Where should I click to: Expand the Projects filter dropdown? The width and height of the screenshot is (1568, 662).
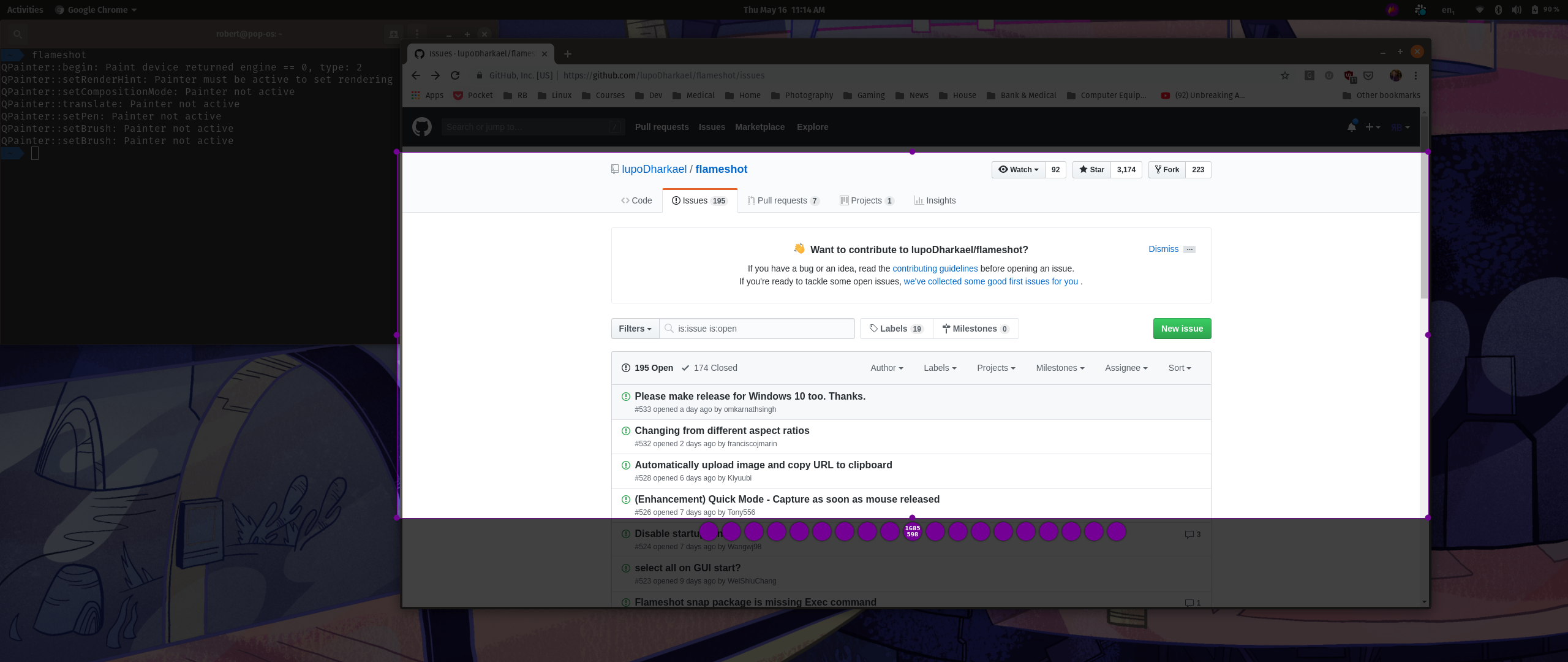pyautogui.click(x=996, y=368)
